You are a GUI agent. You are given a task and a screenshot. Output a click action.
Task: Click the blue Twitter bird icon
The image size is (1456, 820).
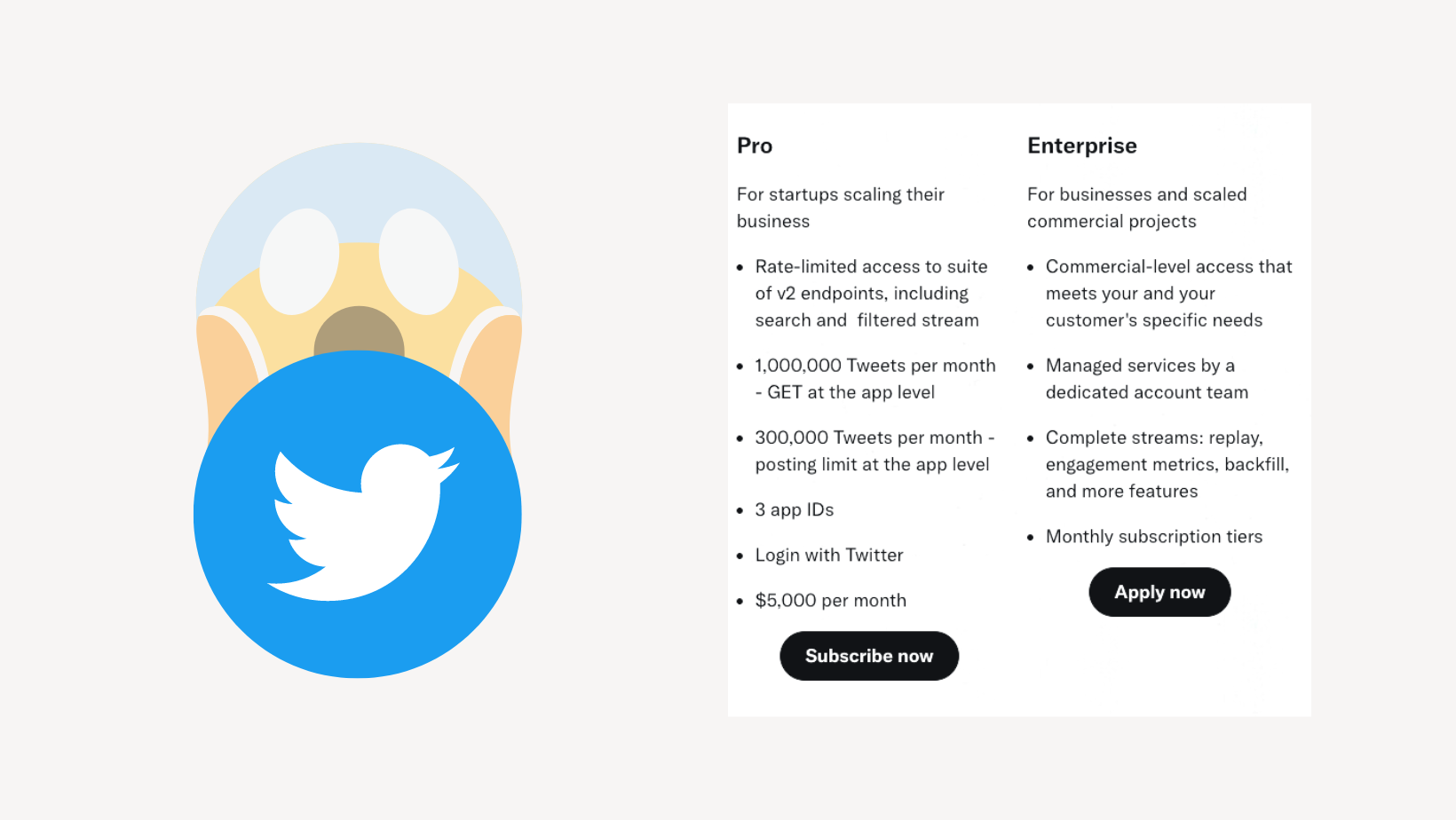pos(357,515)
